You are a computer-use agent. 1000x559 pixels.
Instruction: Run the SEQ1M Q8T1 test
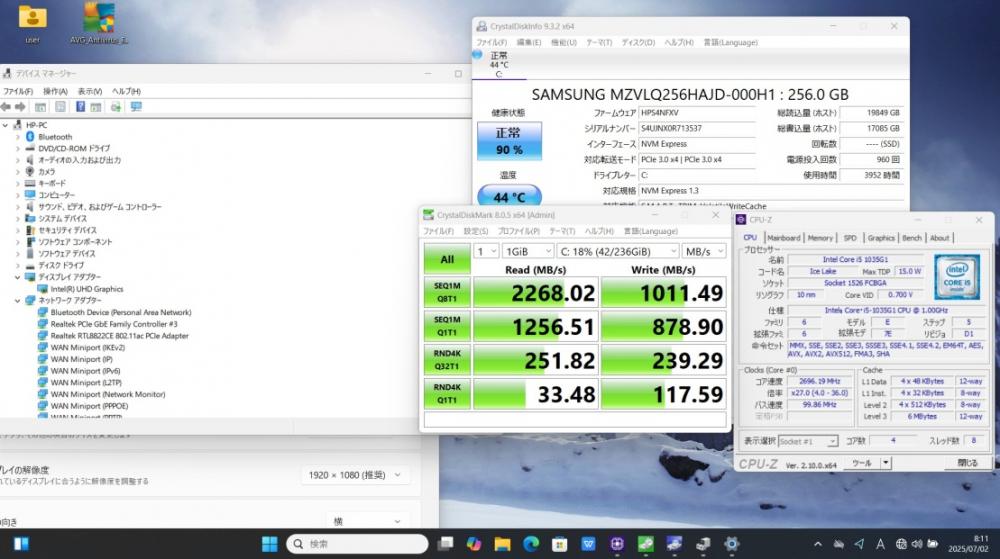pyautogui.click(x=447, y=293)
